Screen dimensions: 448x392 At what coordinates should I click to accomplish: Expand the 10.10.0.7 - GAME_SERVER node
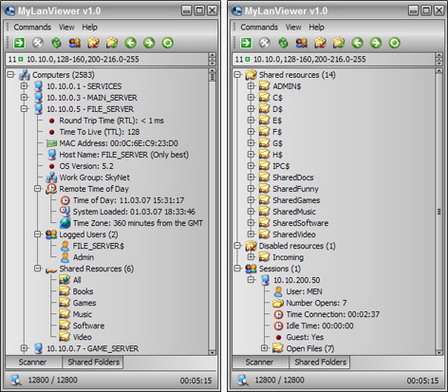(24, 348)
